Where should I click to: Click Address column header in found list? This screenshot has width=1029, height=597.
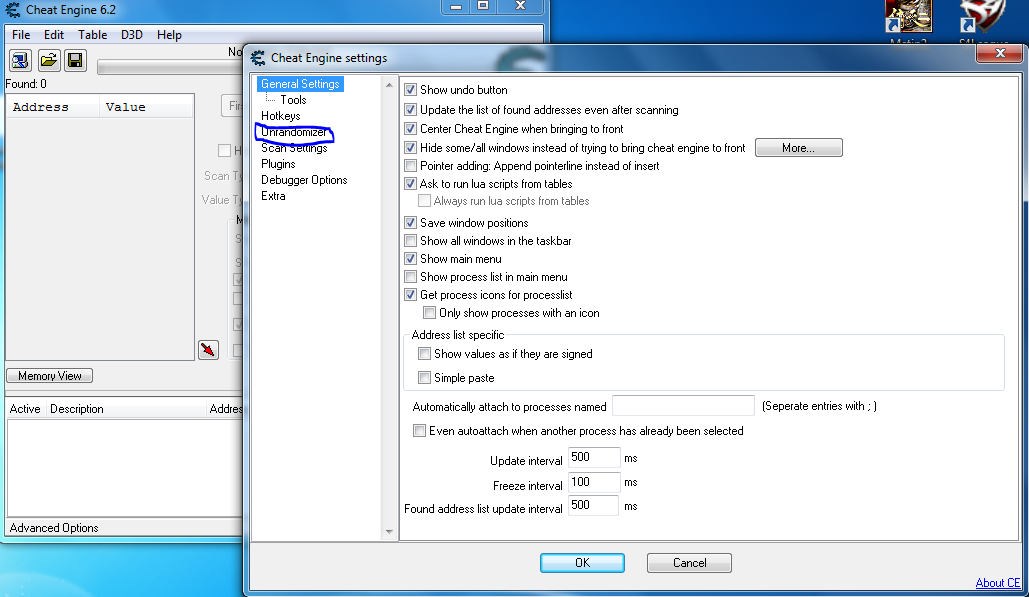[52, 107]
